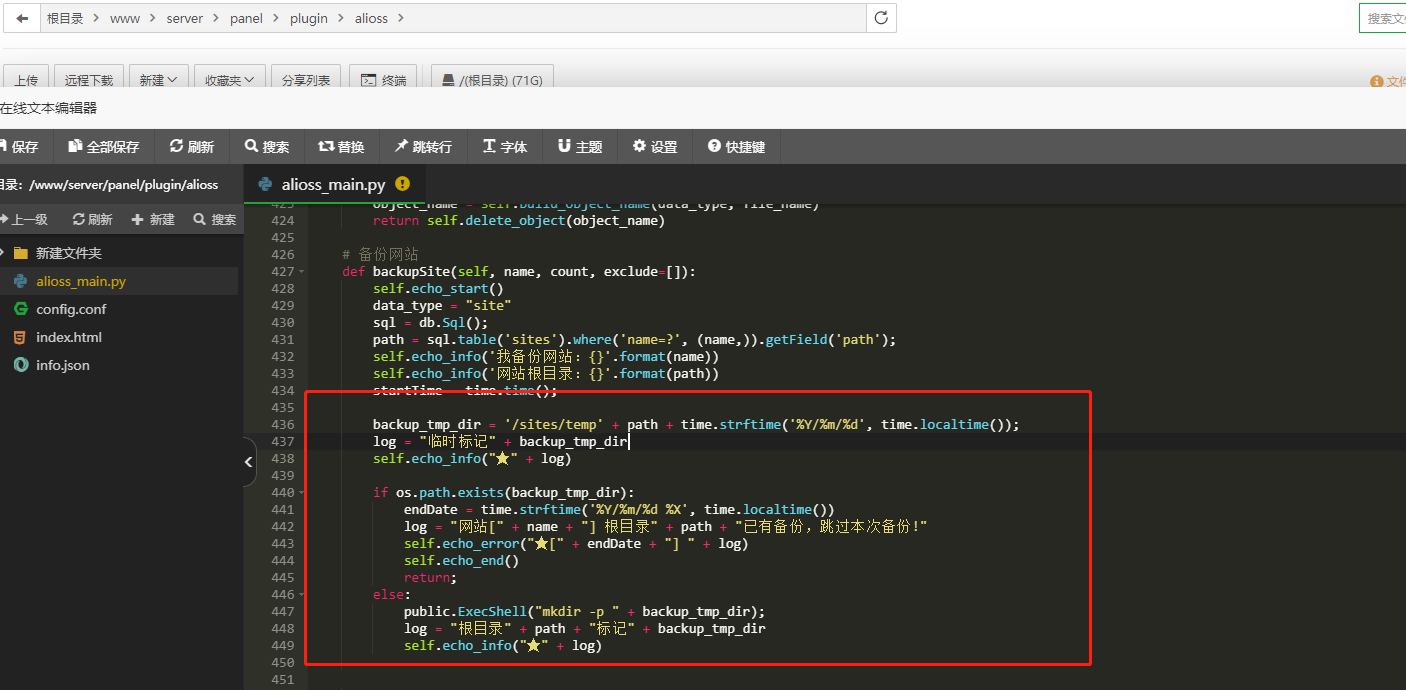Click the 全部保存 save-all icon
1406x690 pixels.
(x=75, y=146)
